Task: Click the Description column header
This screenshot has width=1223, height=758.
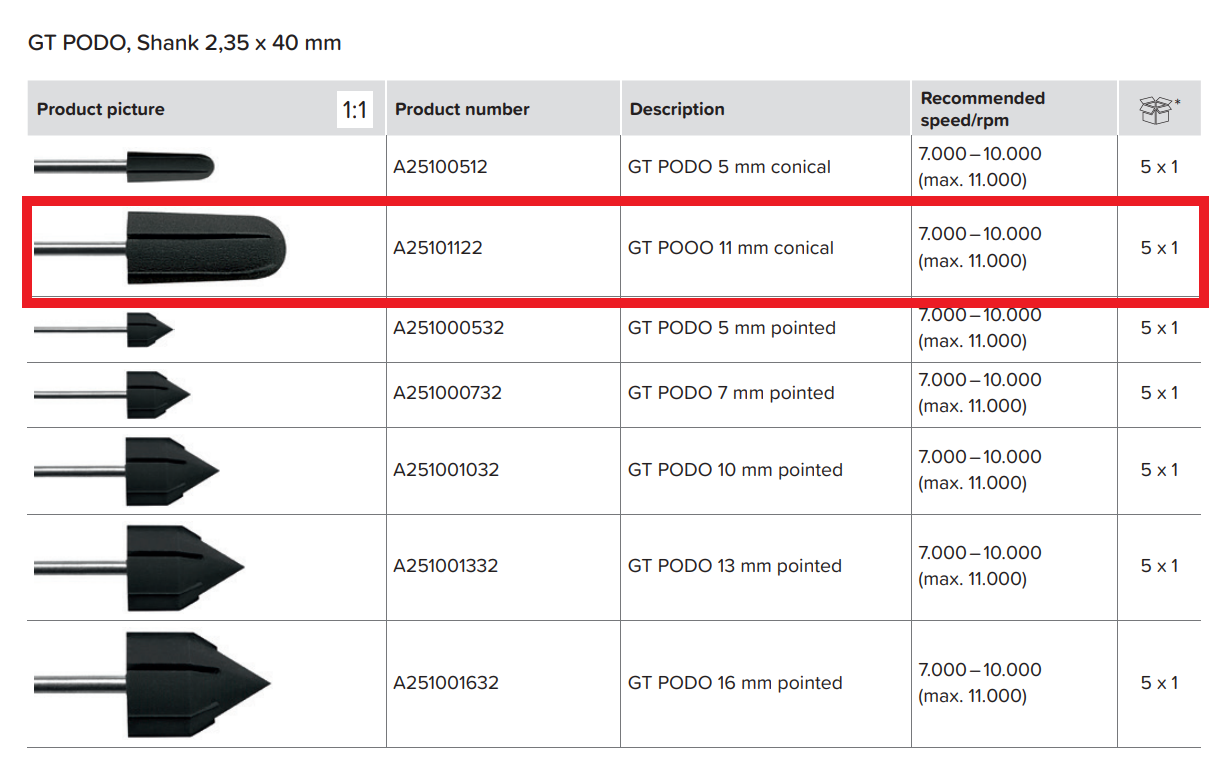Action: tap(677, 109)
